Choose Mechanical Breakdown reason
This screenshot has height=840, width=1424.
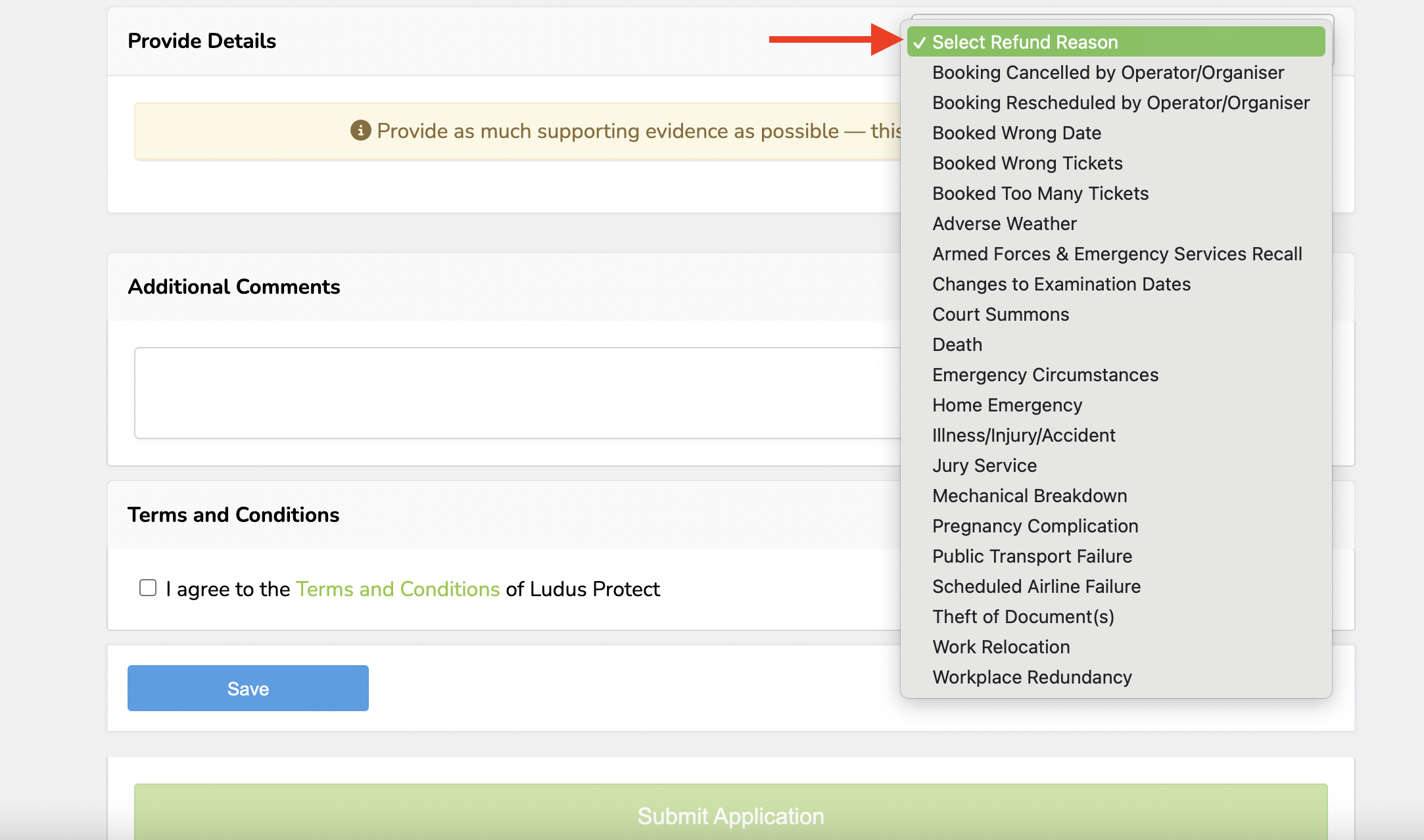point(1030,496)
